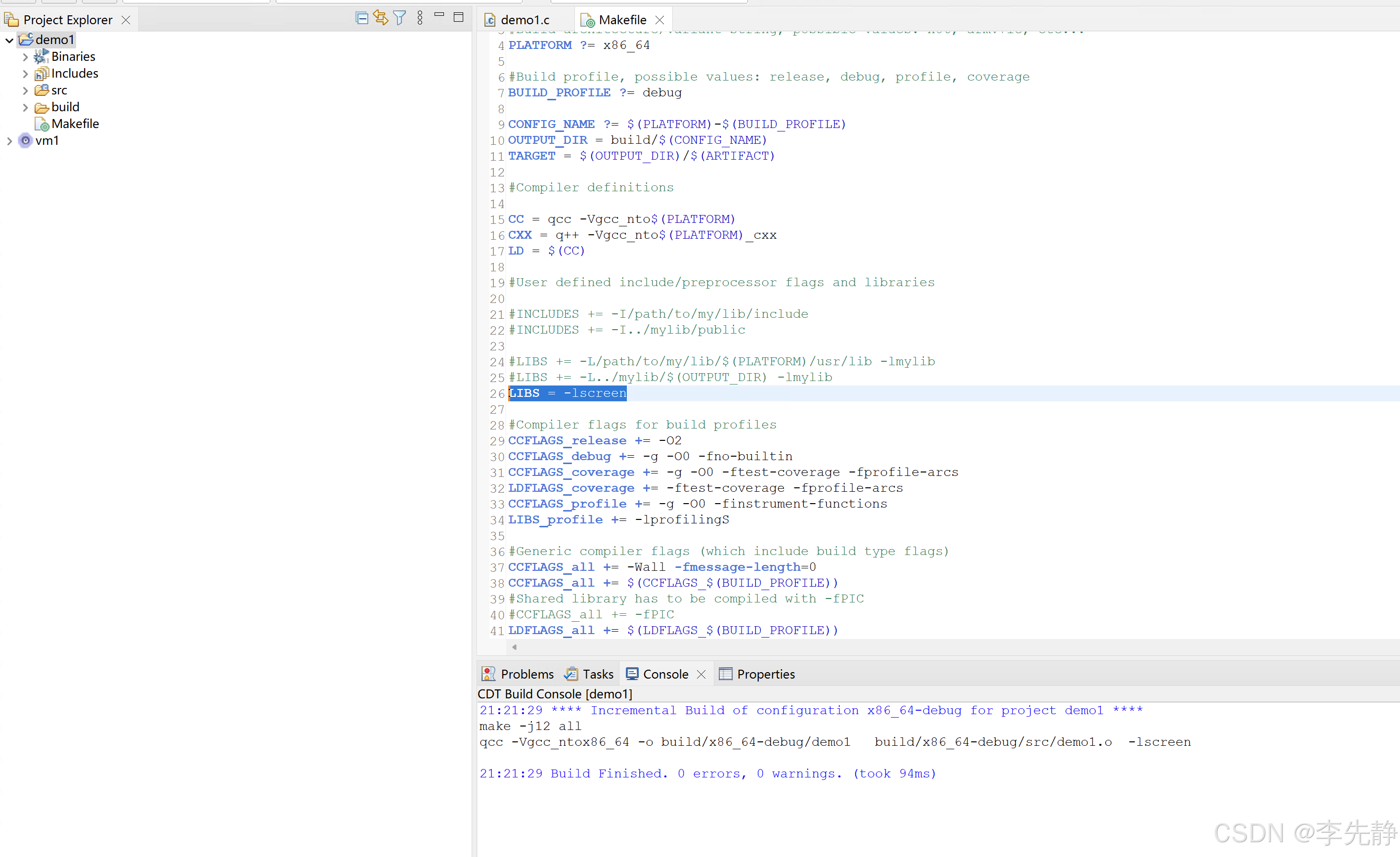
Task: Close the Project Explorer view
Action: pyautogui.click(x=126, y=20)
